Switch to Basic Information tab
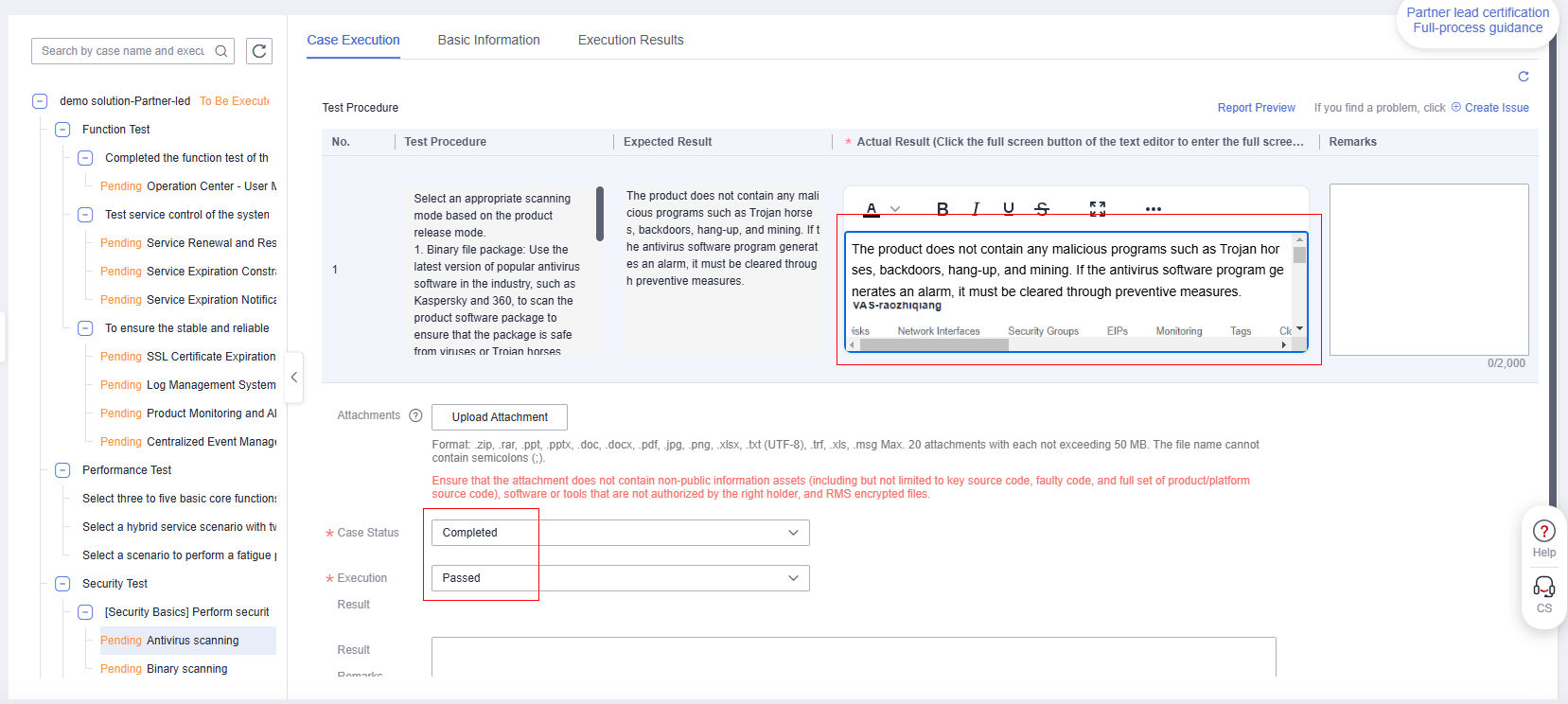 coord(488,40)
